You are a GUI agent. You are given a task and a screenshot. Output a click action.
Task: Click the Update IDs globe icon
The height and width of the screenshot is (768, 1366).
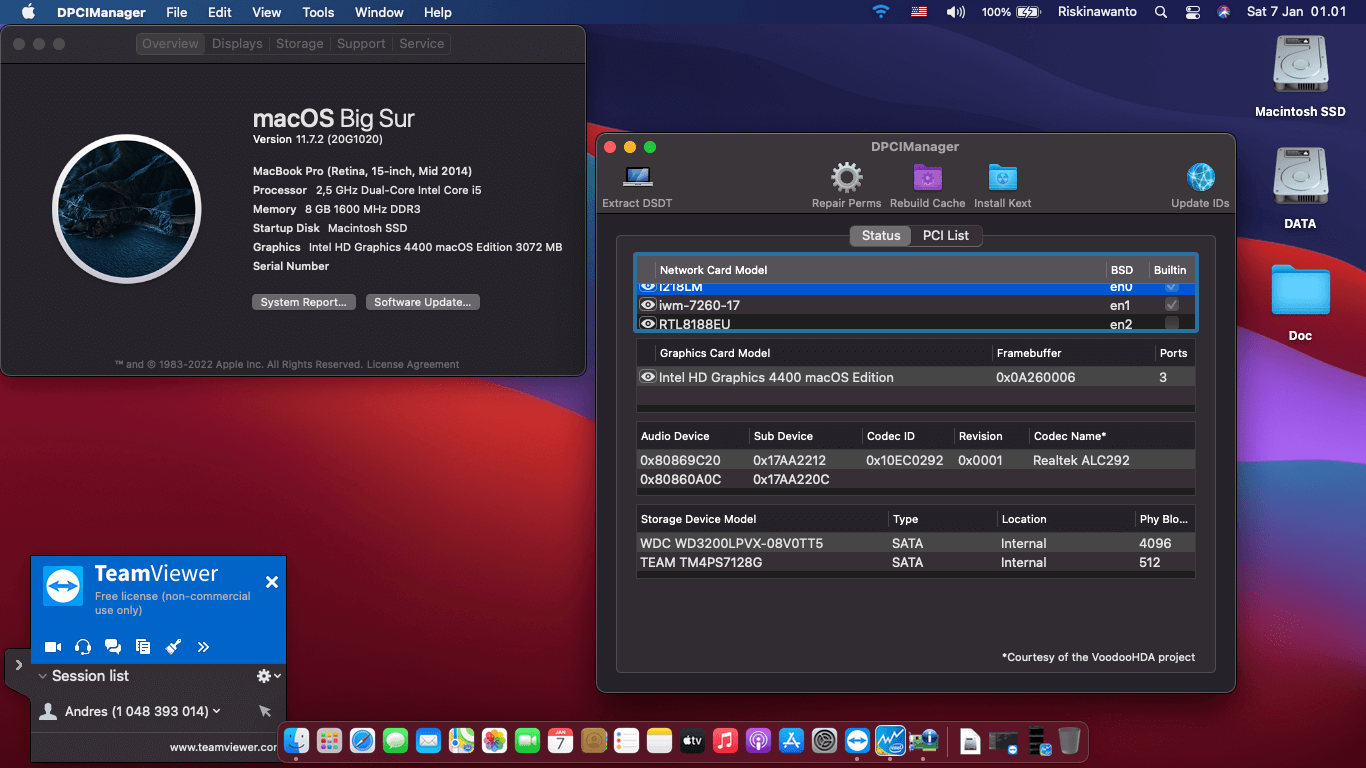pos(1200,178)
